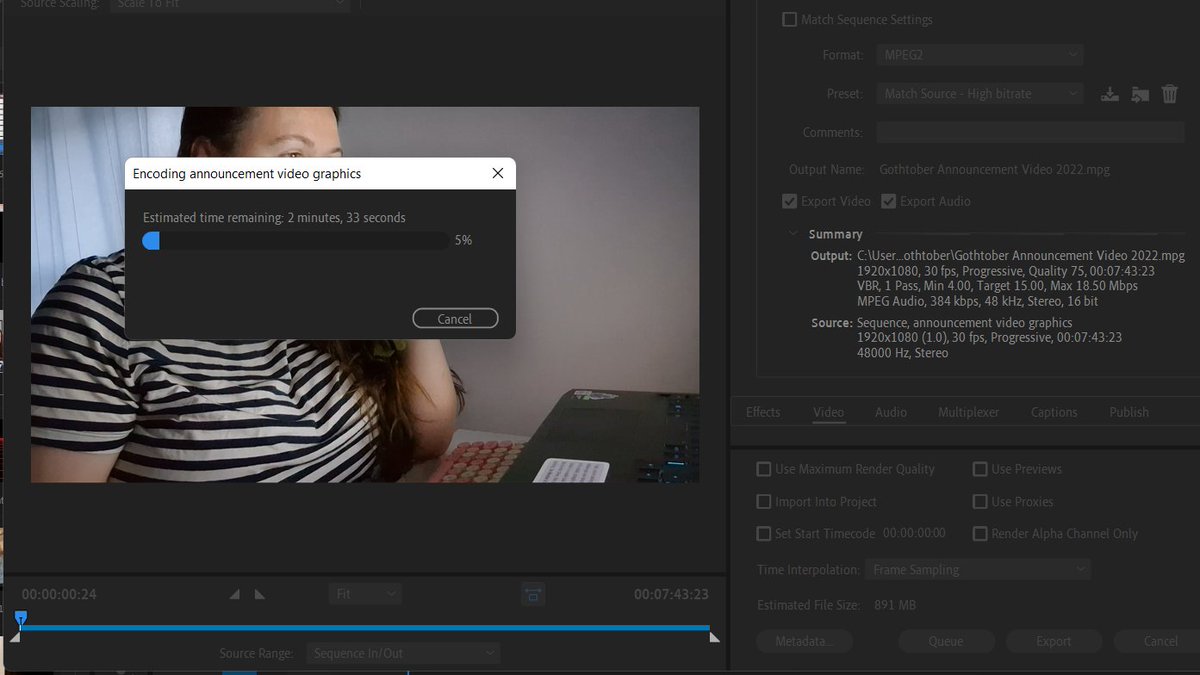
Task: Go to the Captions tab
Action: (1054, 412)
